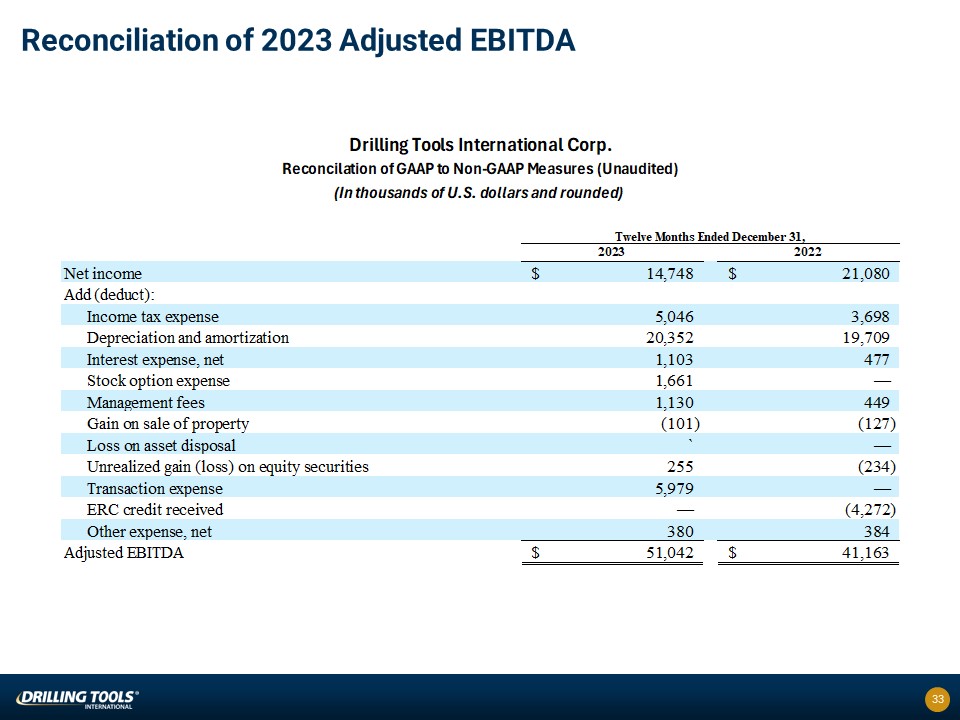Select the "Reconcilation of GAAP to Non-GAAP Measures (Unaudited)" subtitle
This screenshot has height=720, width=960.
480,169
